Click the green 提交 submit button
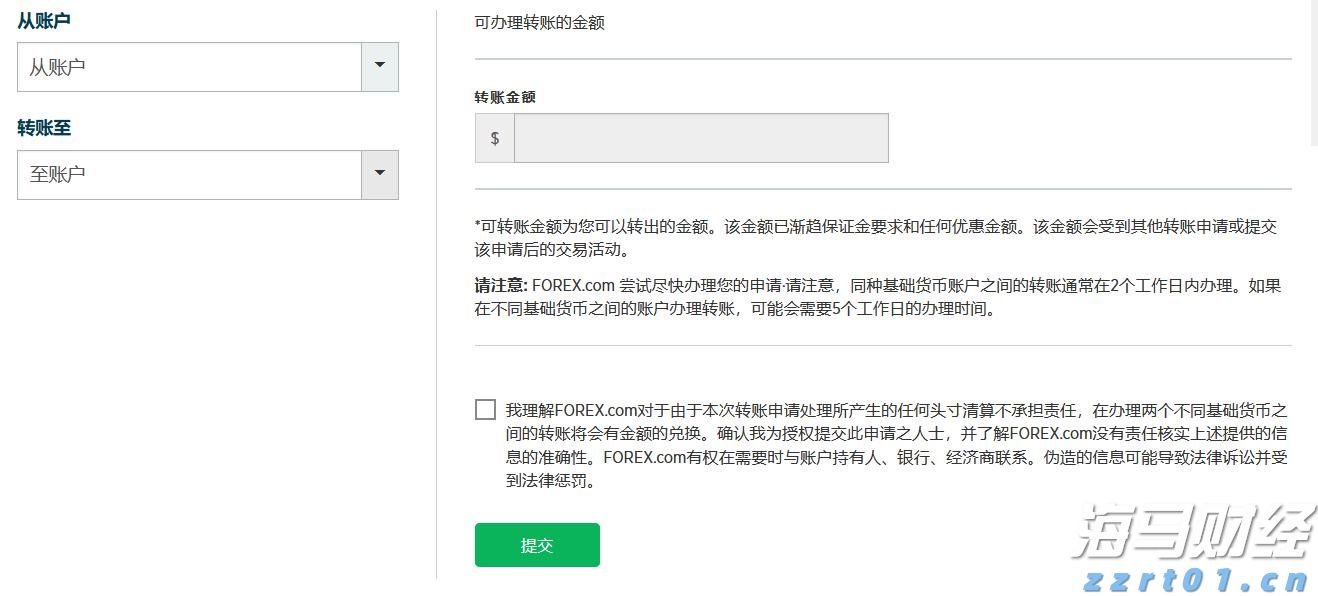Screen dimensions: 1318x596 click(x=536, y=544)
